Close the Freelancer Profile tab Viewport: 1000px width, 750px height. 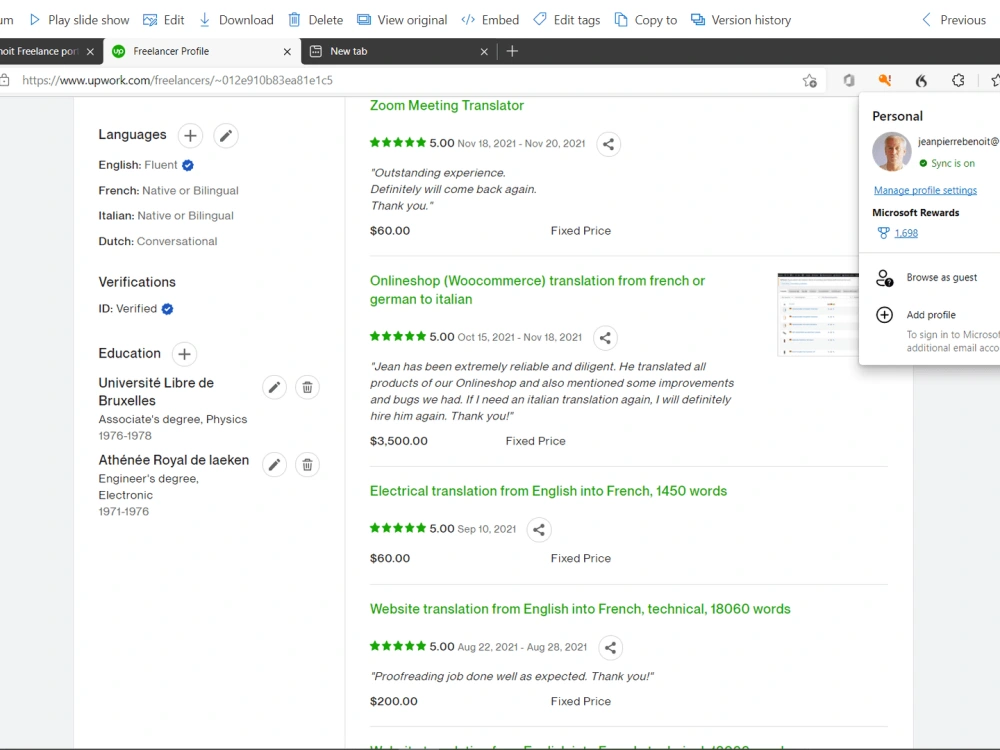tap(287, 52)
